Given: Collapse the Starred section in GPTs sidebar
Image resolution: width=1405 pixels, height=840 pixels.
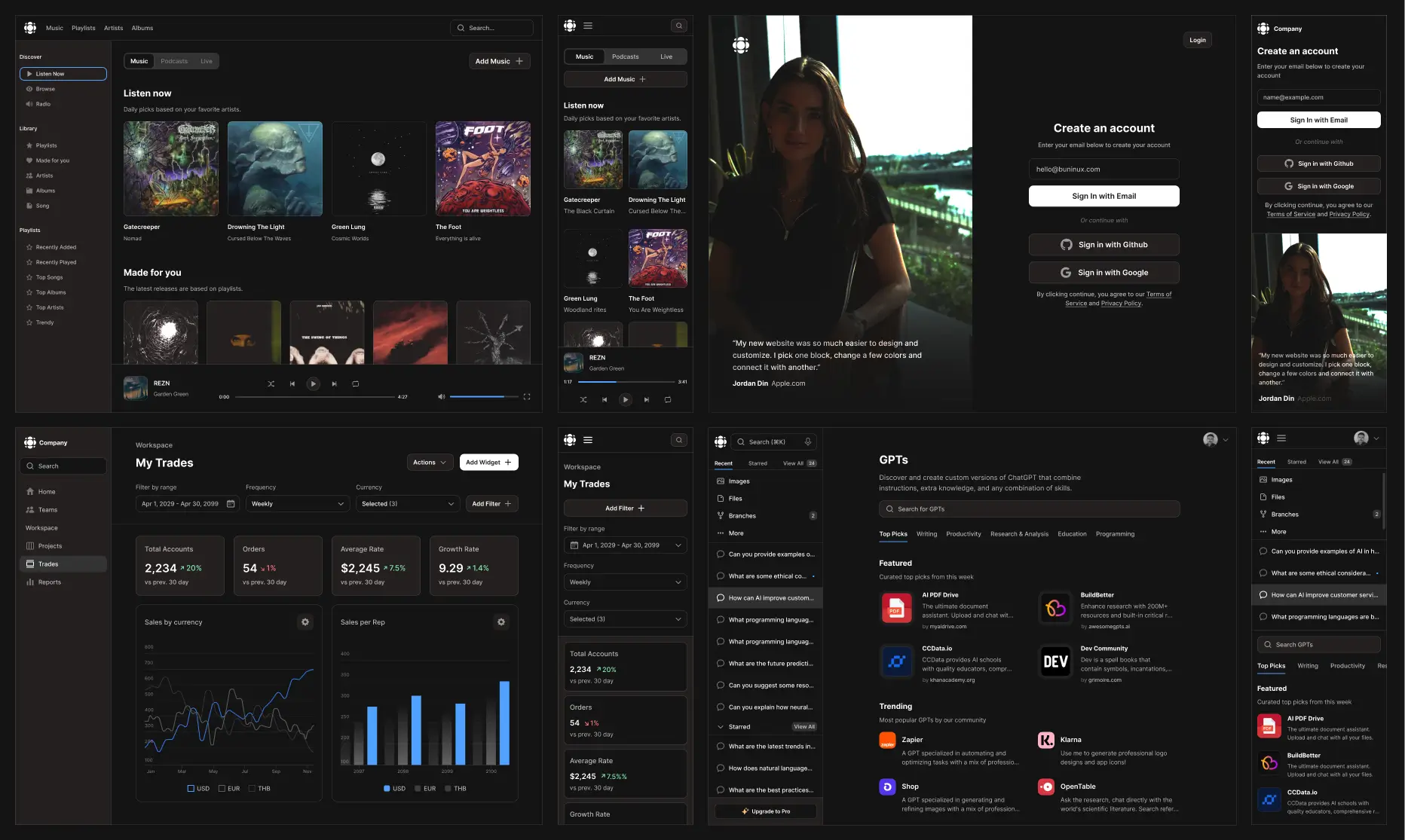Looking at the screenshot, I should pos(721,727).
